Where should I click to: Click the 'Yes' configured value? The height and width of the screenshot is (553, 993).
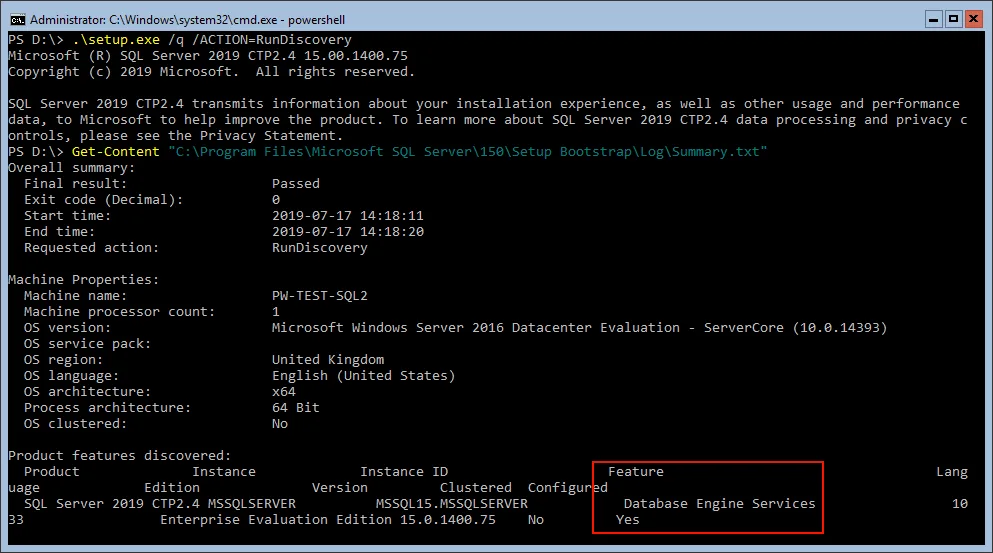click(628, 520)
